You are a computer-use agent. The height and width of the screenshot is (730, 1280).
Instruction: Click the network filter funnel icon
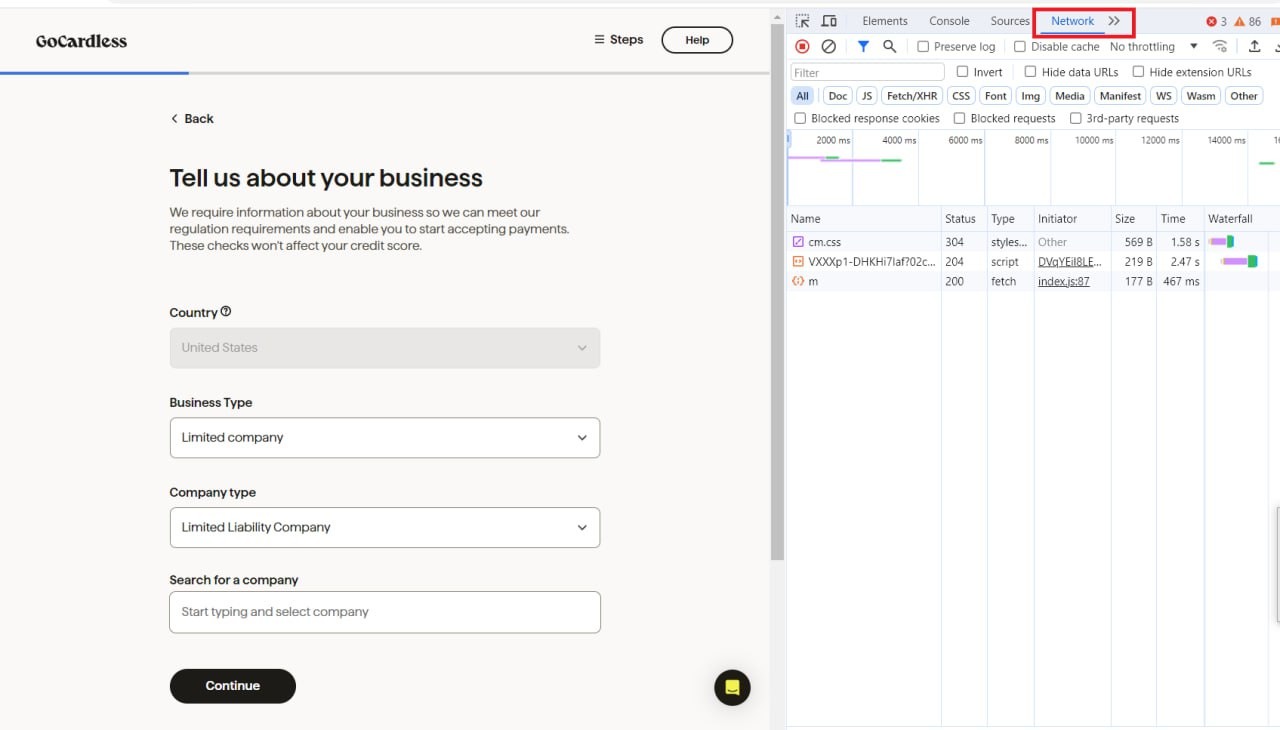[863, 46]
